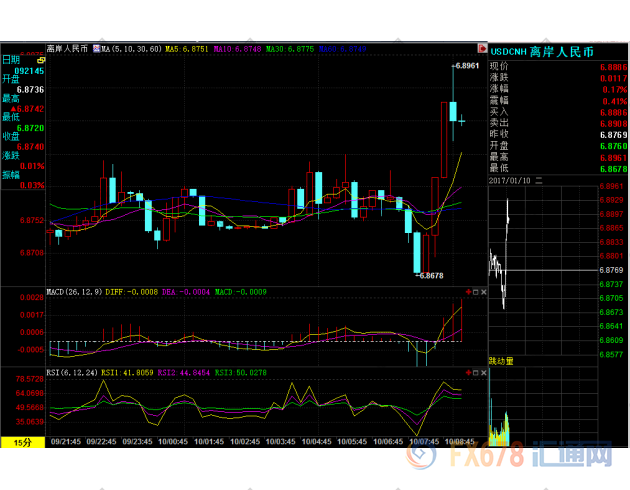This screenshot has height=490, width=630.
Task: Close the MACD indicator panel
Action: pos(481,292)
